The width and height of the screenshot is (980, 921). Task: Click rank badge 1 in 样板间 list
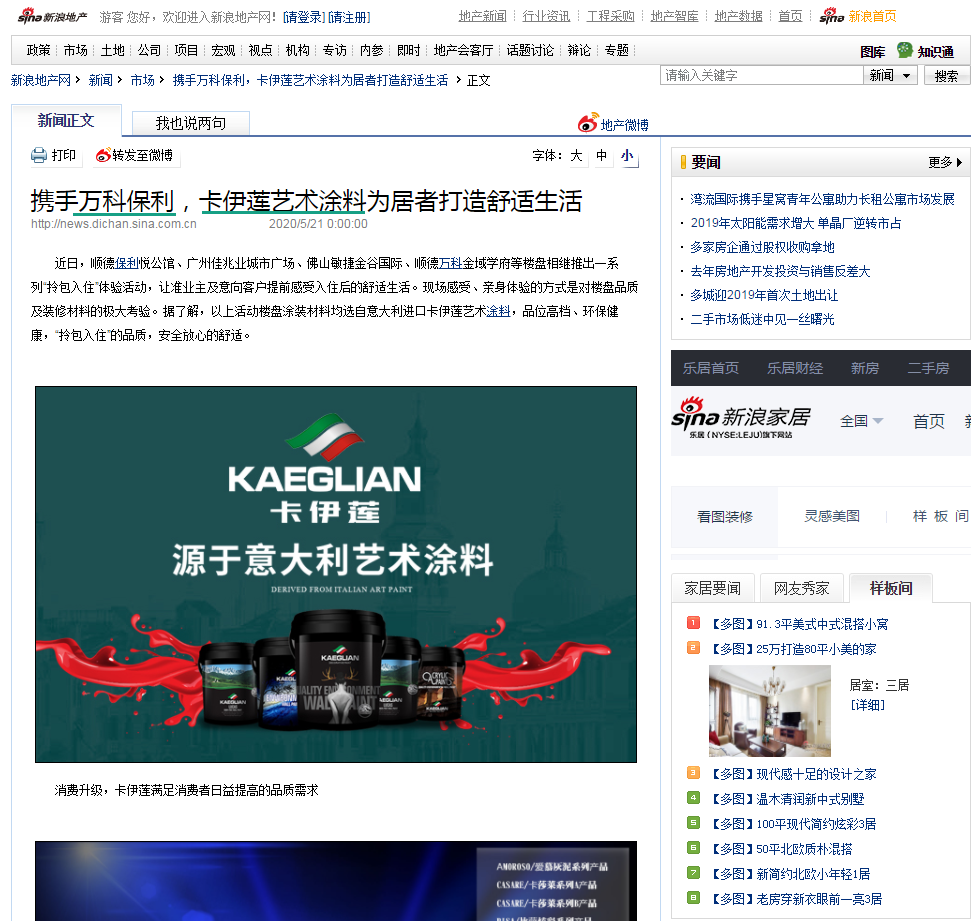click(693, 623)
